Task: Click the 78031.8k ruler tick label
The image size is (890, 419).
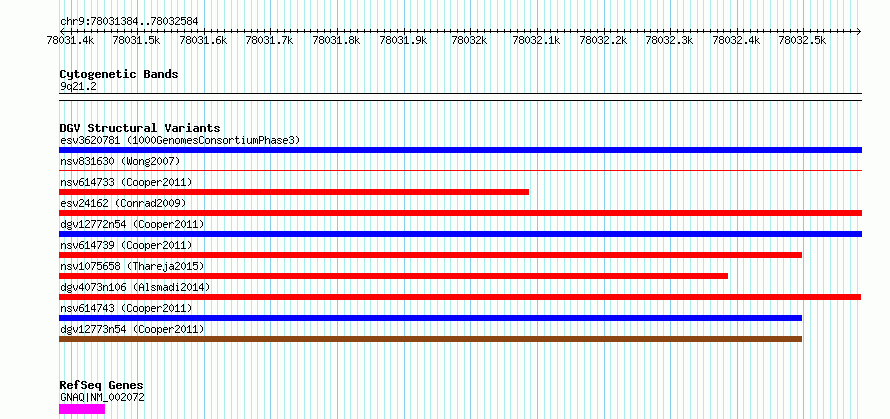Action: coord(336,40)
